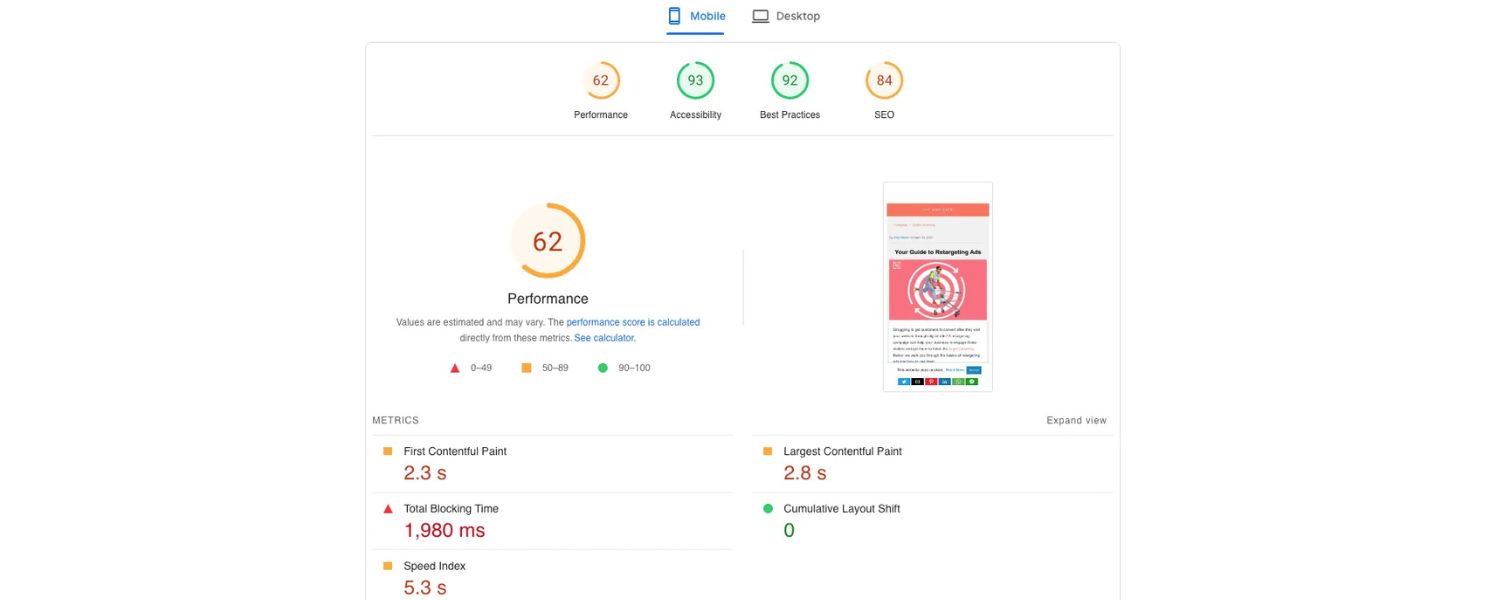Expand the Total Blocking Time metric
Viewport: 1500px width, 600px height.
(x=451, y=509)
